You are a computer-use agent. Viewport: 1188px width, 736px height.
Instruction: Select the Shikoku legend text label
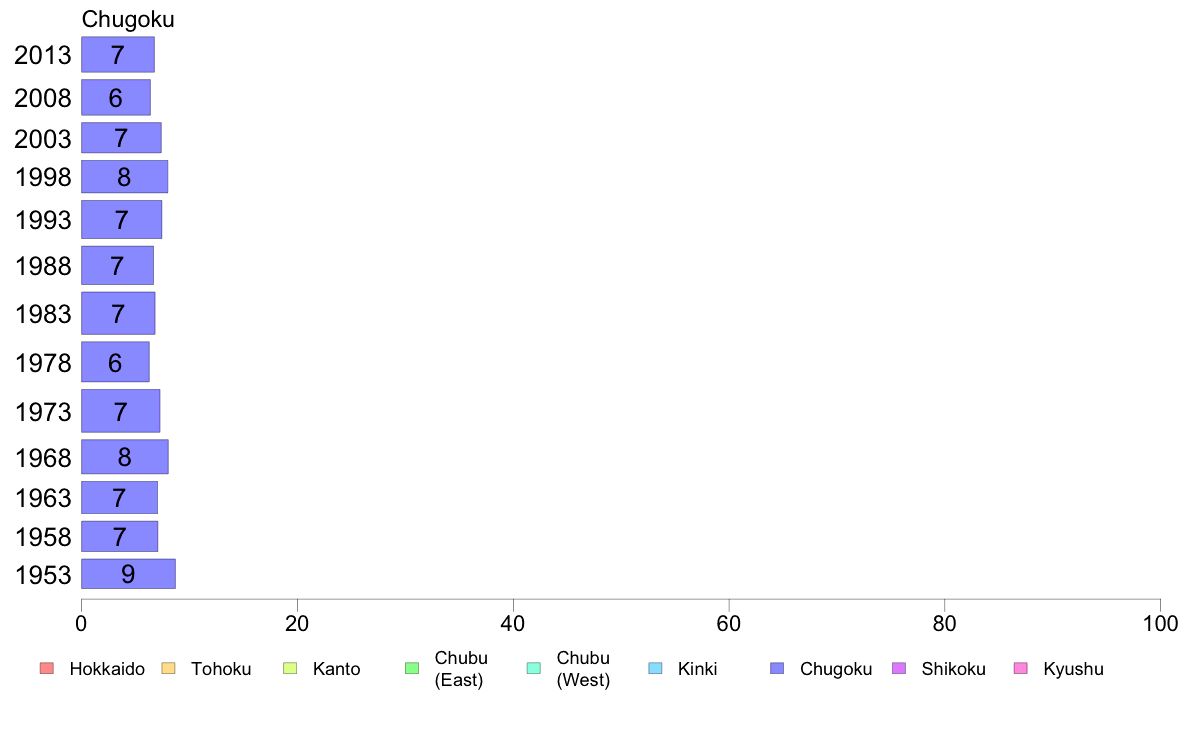953,669
